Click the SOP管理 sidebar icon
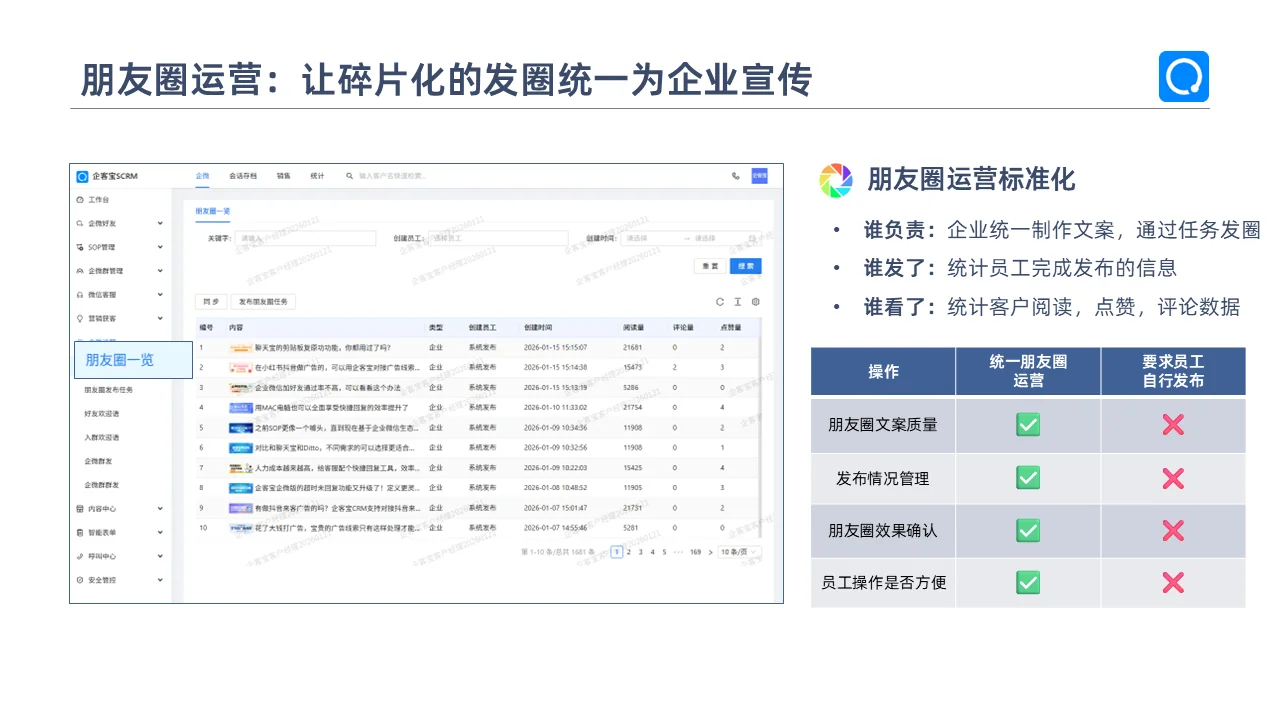The image size is (1280, 720). tap(80, 247)
